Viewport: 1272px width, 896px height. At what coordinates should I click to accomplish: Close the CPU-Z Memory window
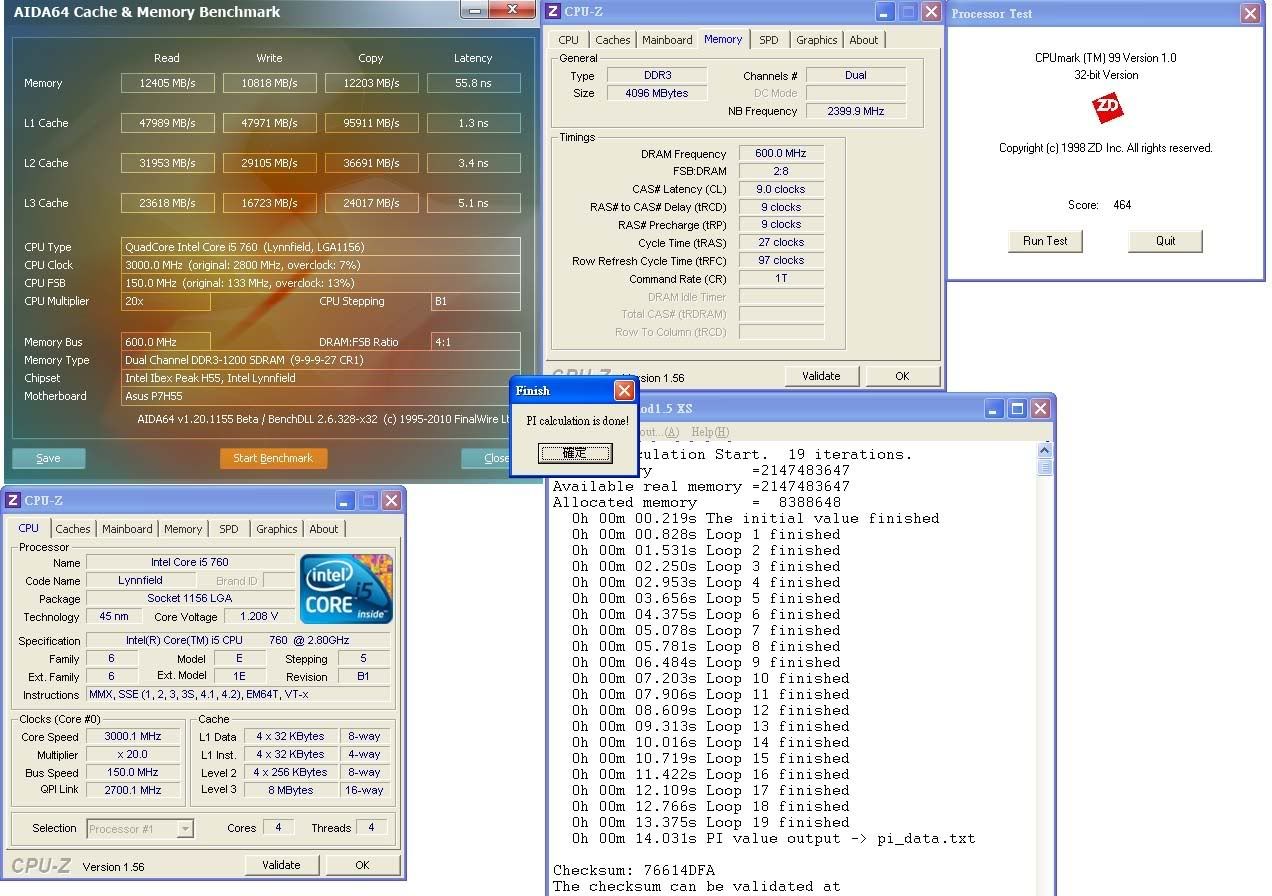931,12
